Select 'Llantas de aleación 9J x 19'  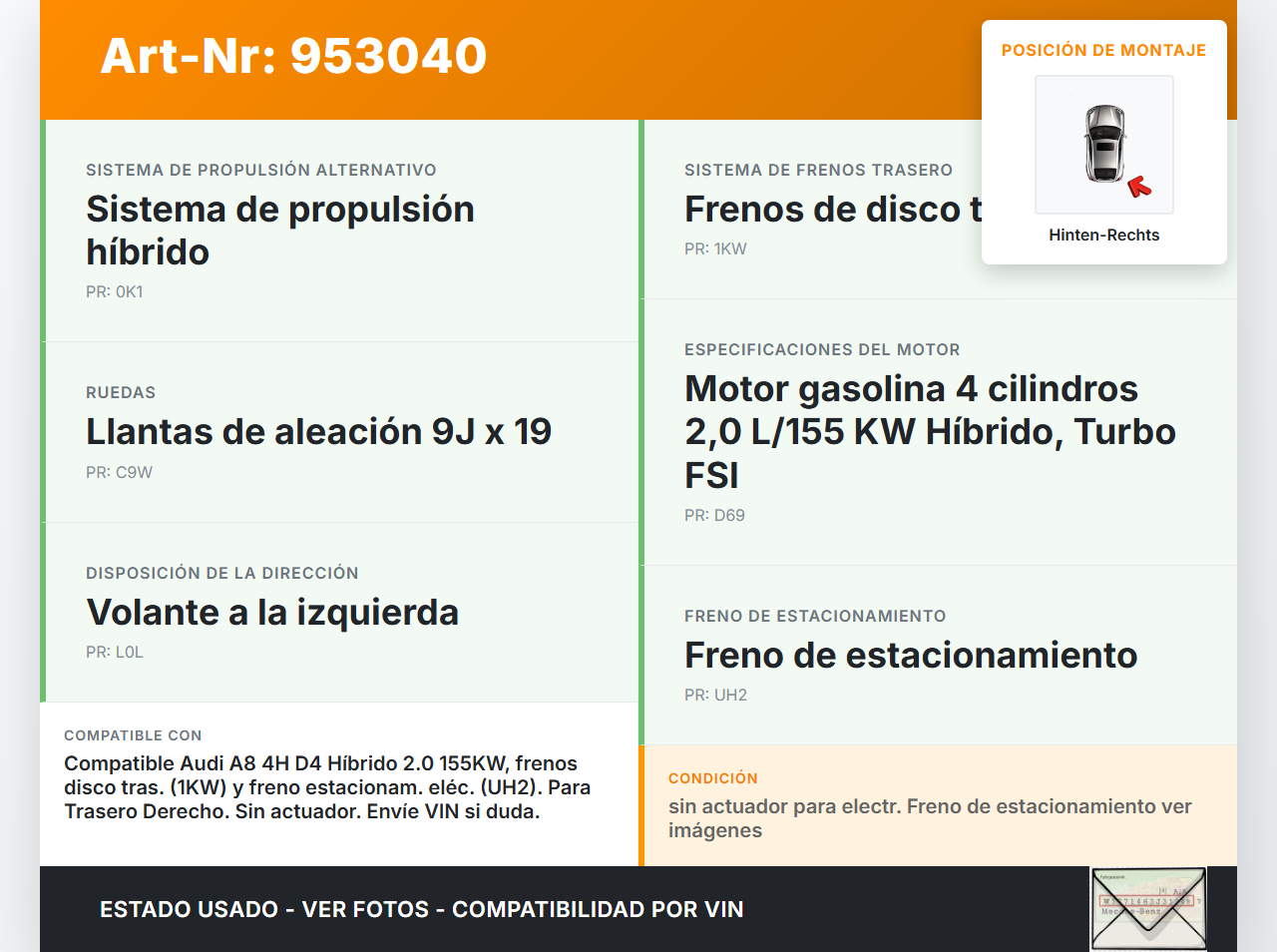[319, 431]
